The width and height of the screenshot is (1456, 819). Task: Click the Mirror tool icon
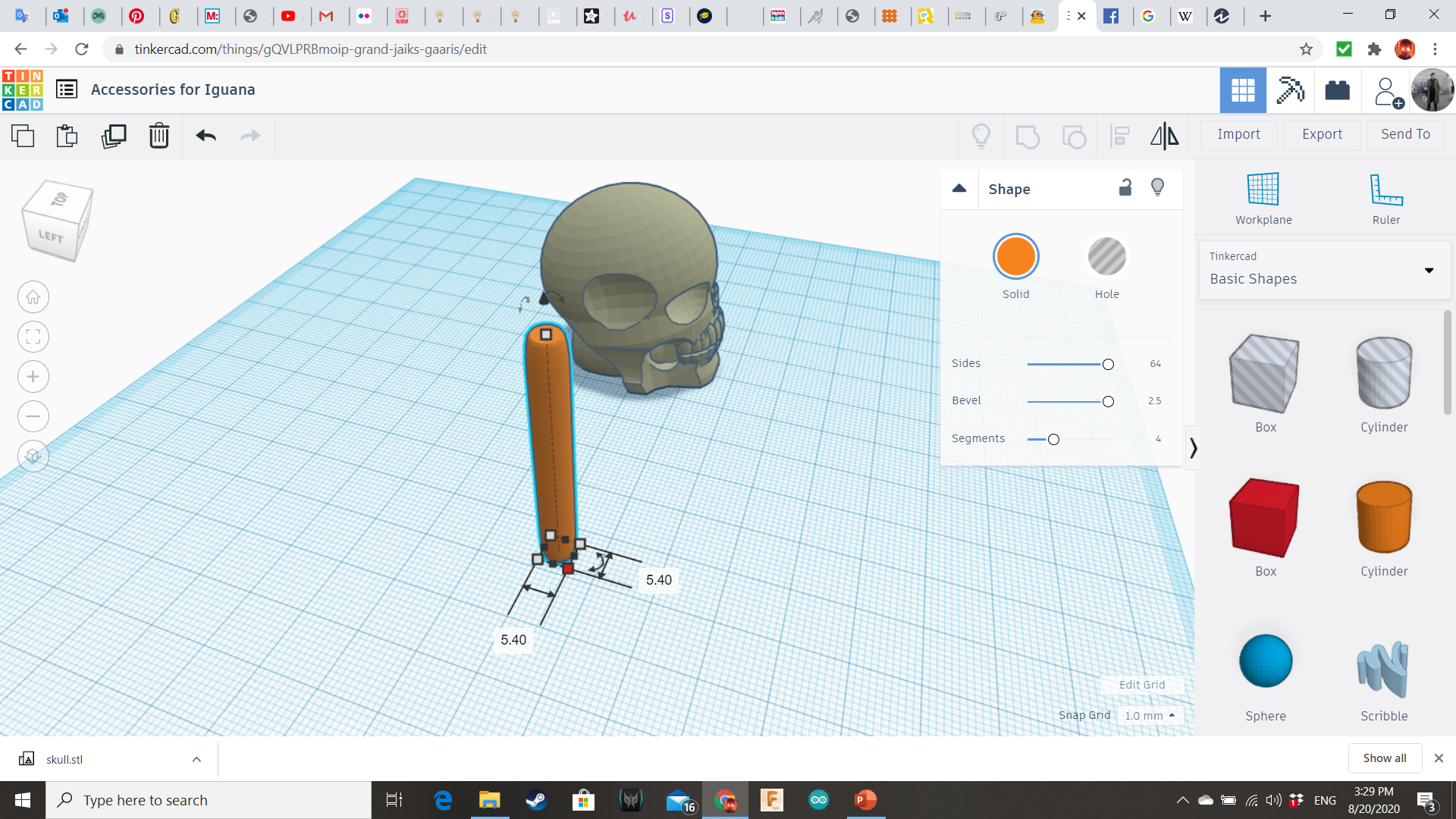point(1165,136)
